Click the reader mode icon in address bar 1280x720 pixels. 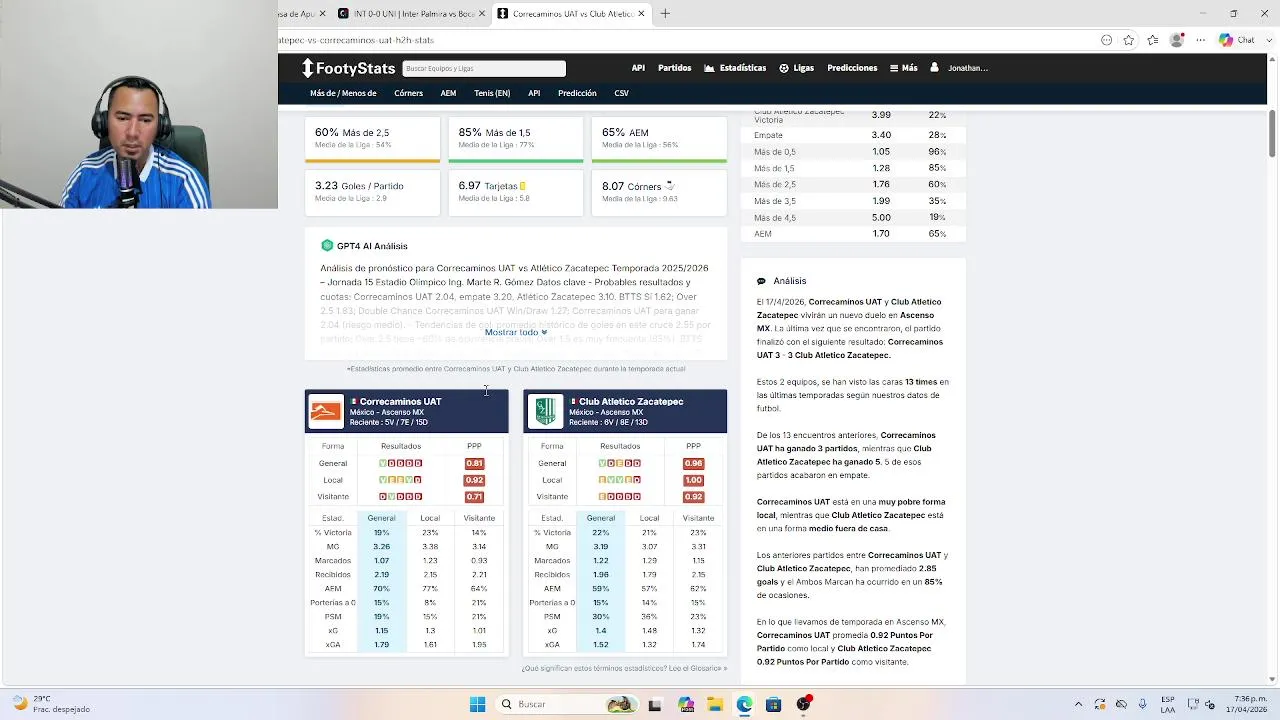1106,40
